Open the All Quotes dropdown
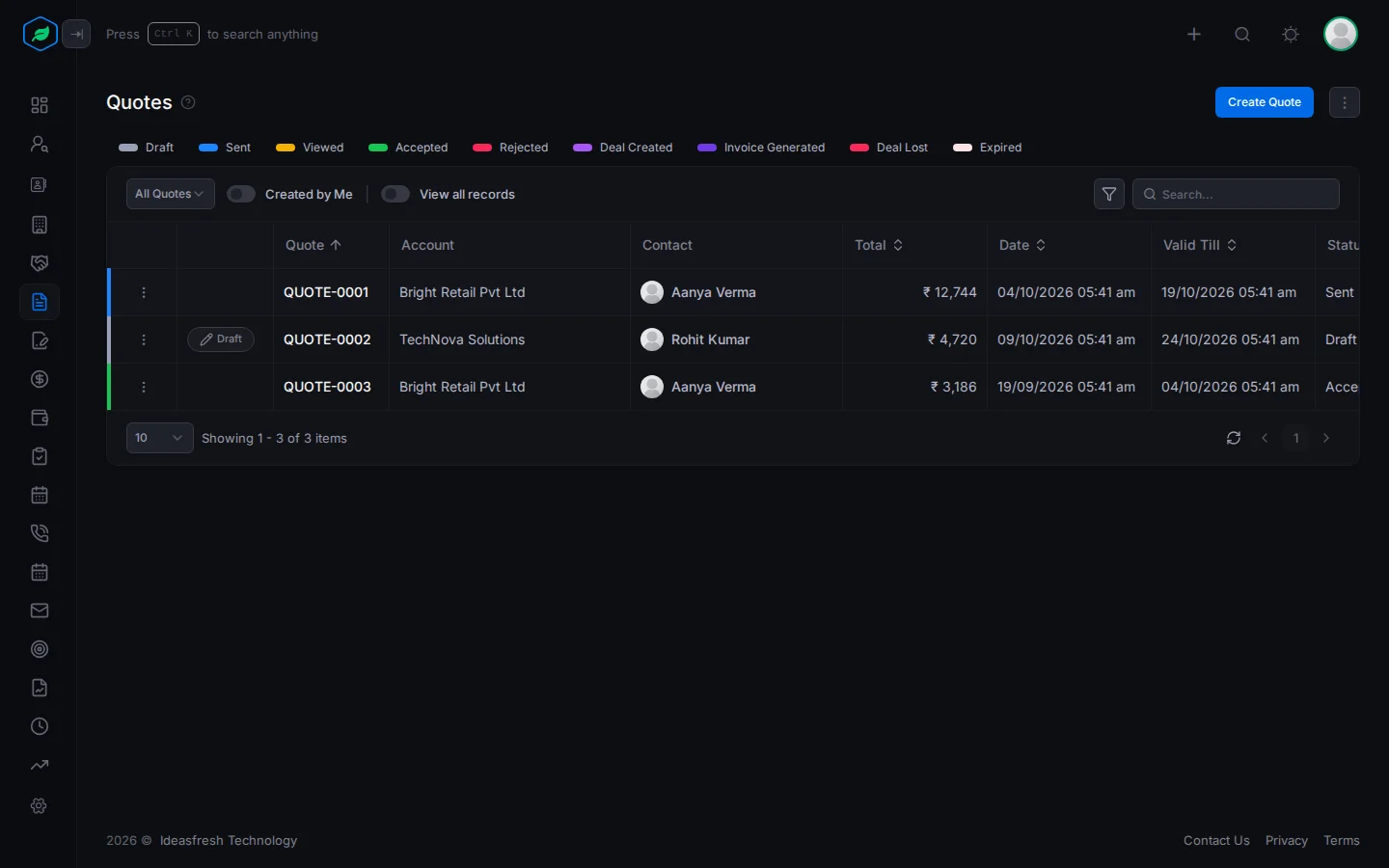This screenshot has width=1389, height=868. (x=171, y=194)
